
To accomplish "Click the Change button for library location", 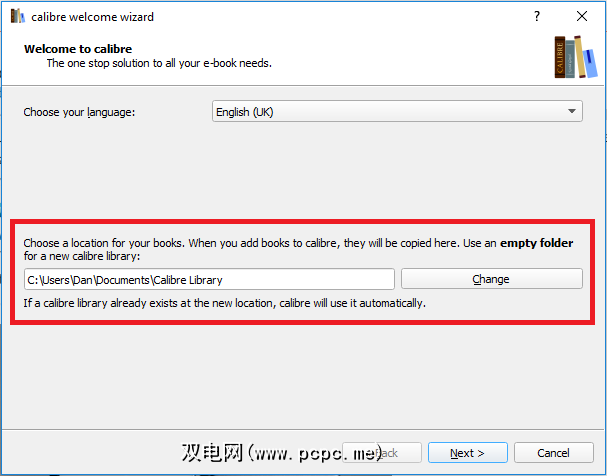I will click(492, 279).
